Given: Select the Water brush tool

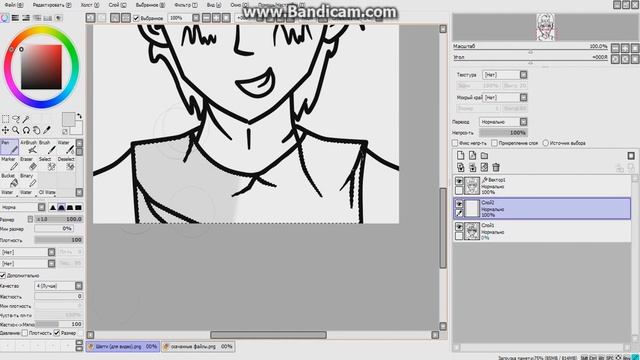Looking at the screenshot, I should point(66,147).
